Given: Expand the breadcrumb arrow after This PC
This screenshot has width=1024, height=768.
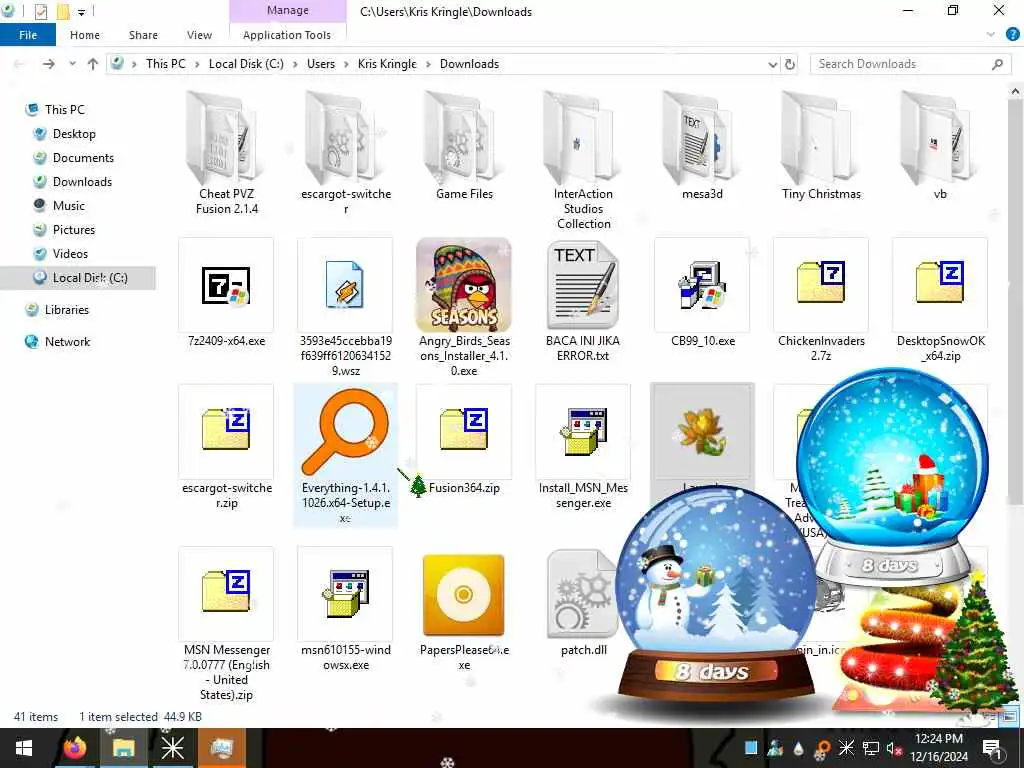Looking at the screenshot, I should tap(197, 64).
